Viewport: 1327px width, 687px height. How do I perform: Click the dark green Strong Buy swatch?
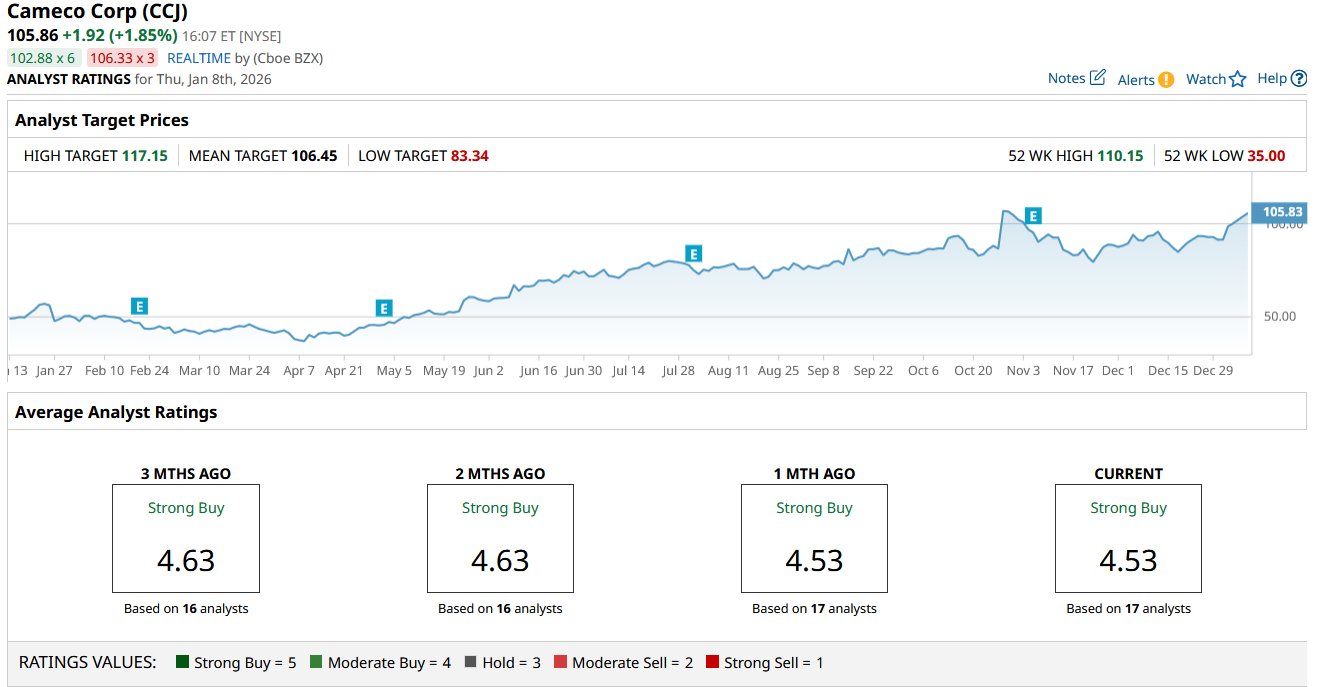click(182, 662)
